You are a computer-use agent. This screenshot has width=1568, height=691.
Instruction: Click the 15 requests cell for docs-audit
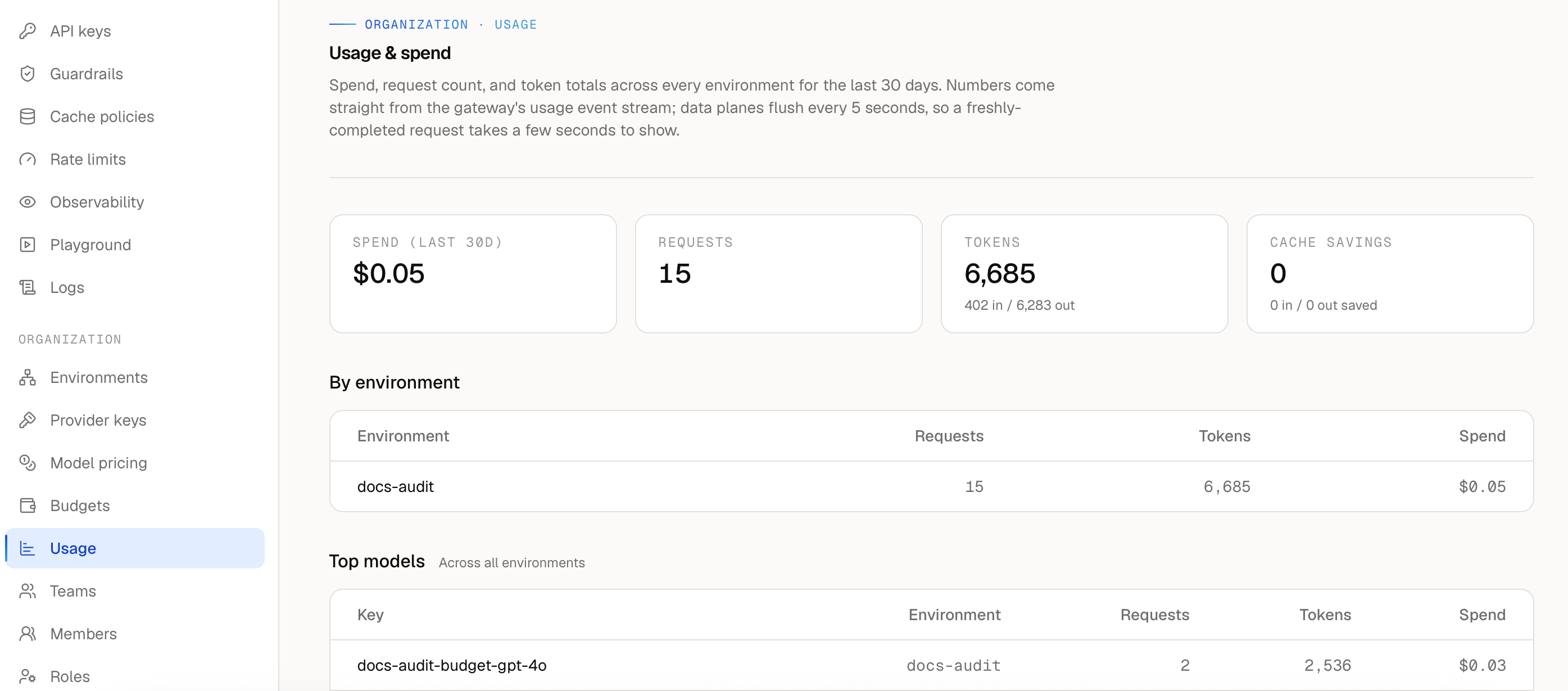[x=974, y=486]
